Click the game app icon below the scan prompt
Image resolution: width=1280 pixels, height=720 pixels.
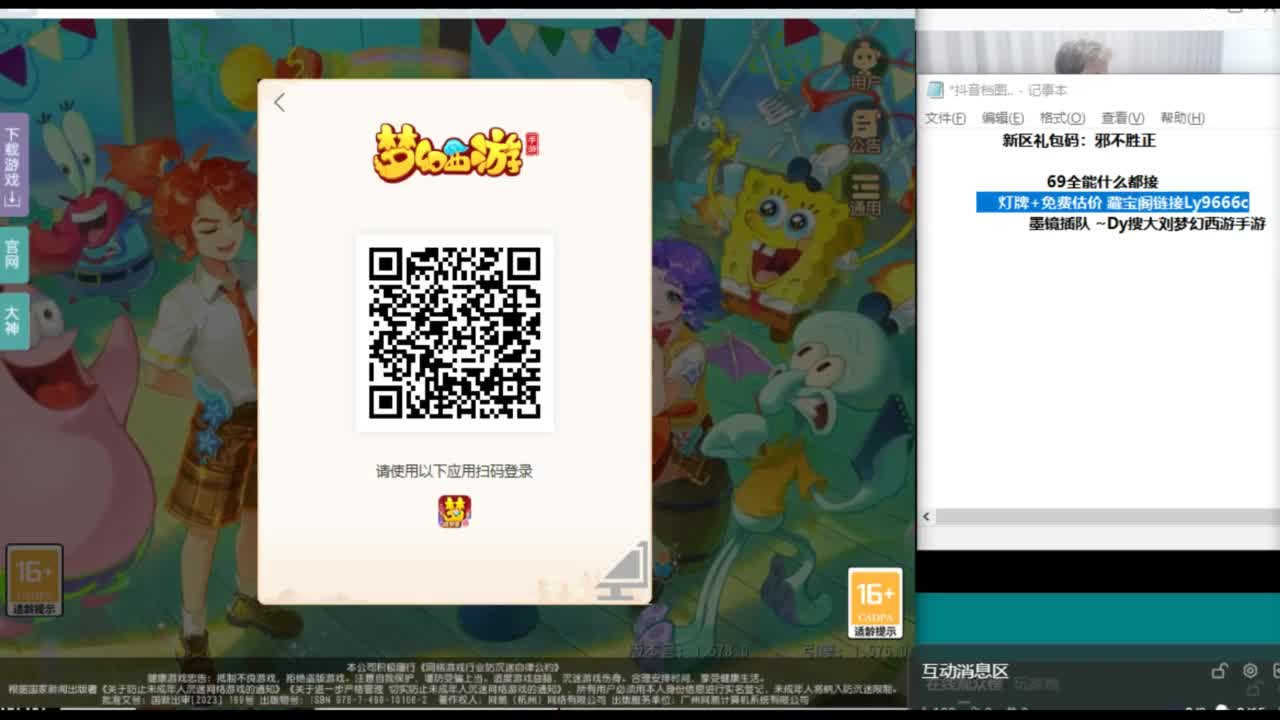coord(455,511)
